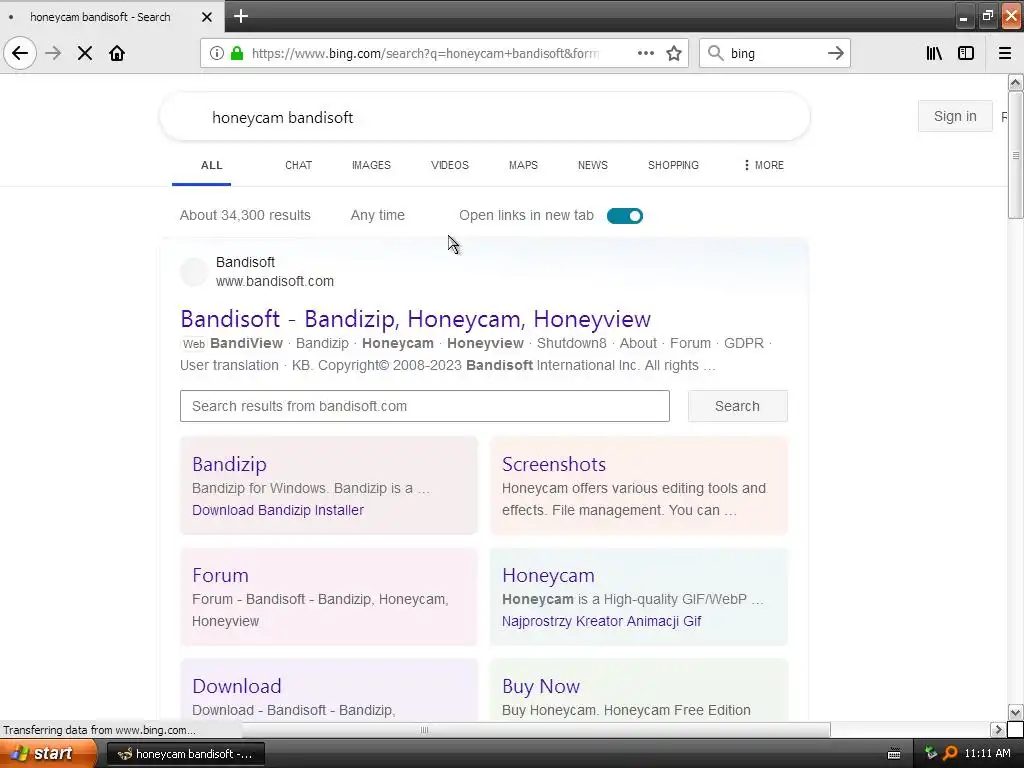Open the Library bookshelf icon
1024x768 pixels.
click(934, 53)
